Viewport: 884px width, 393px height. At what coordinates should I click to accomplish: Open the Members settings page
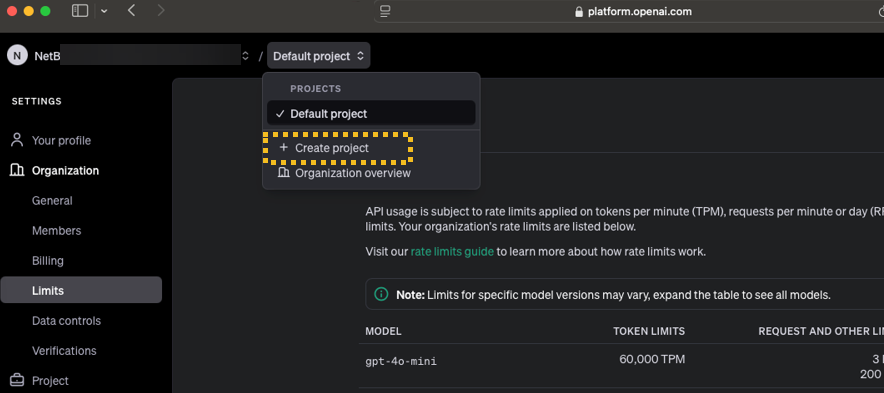(56, 231)
